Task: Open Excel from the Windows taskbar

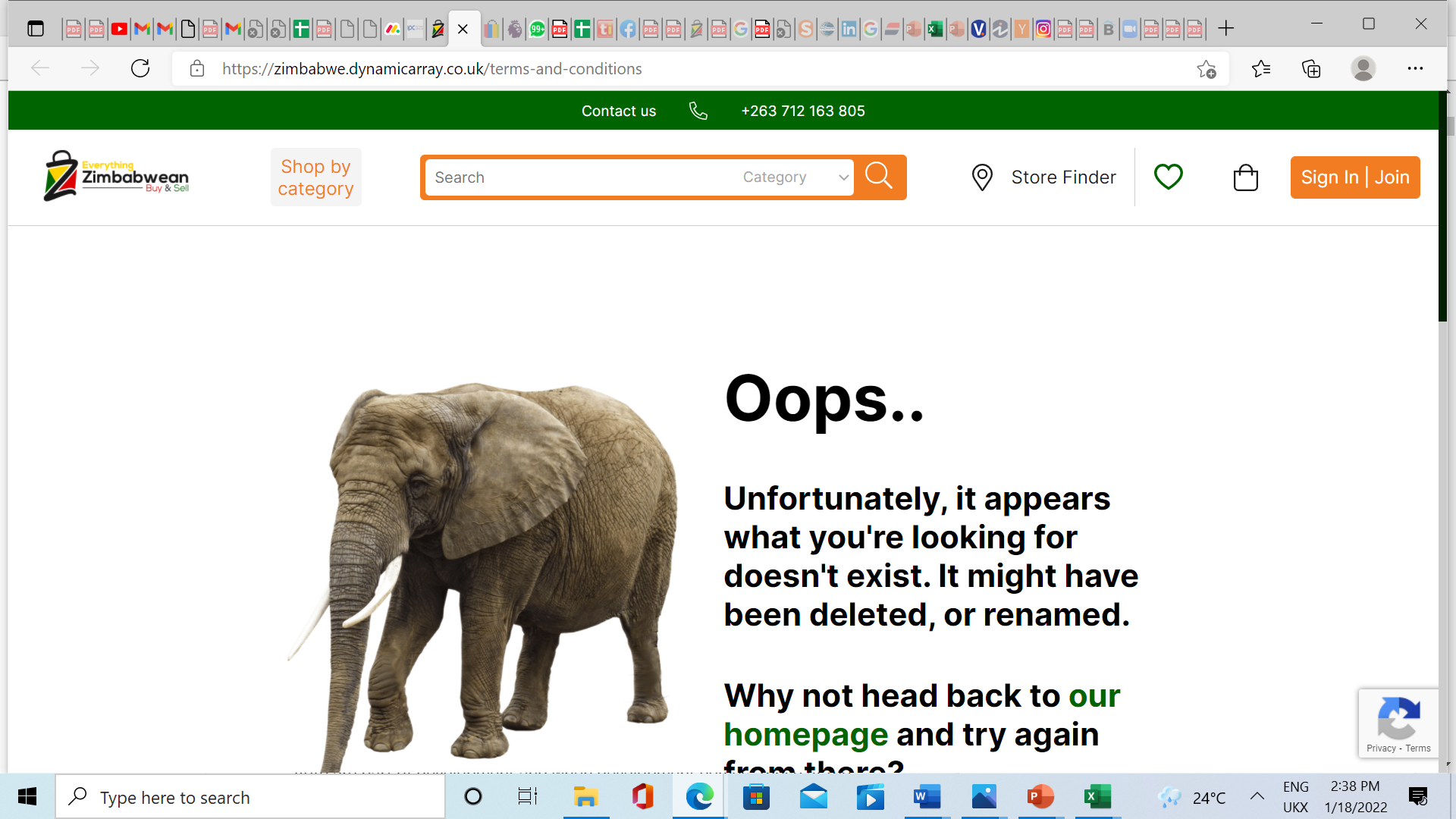Action: 1097,797
